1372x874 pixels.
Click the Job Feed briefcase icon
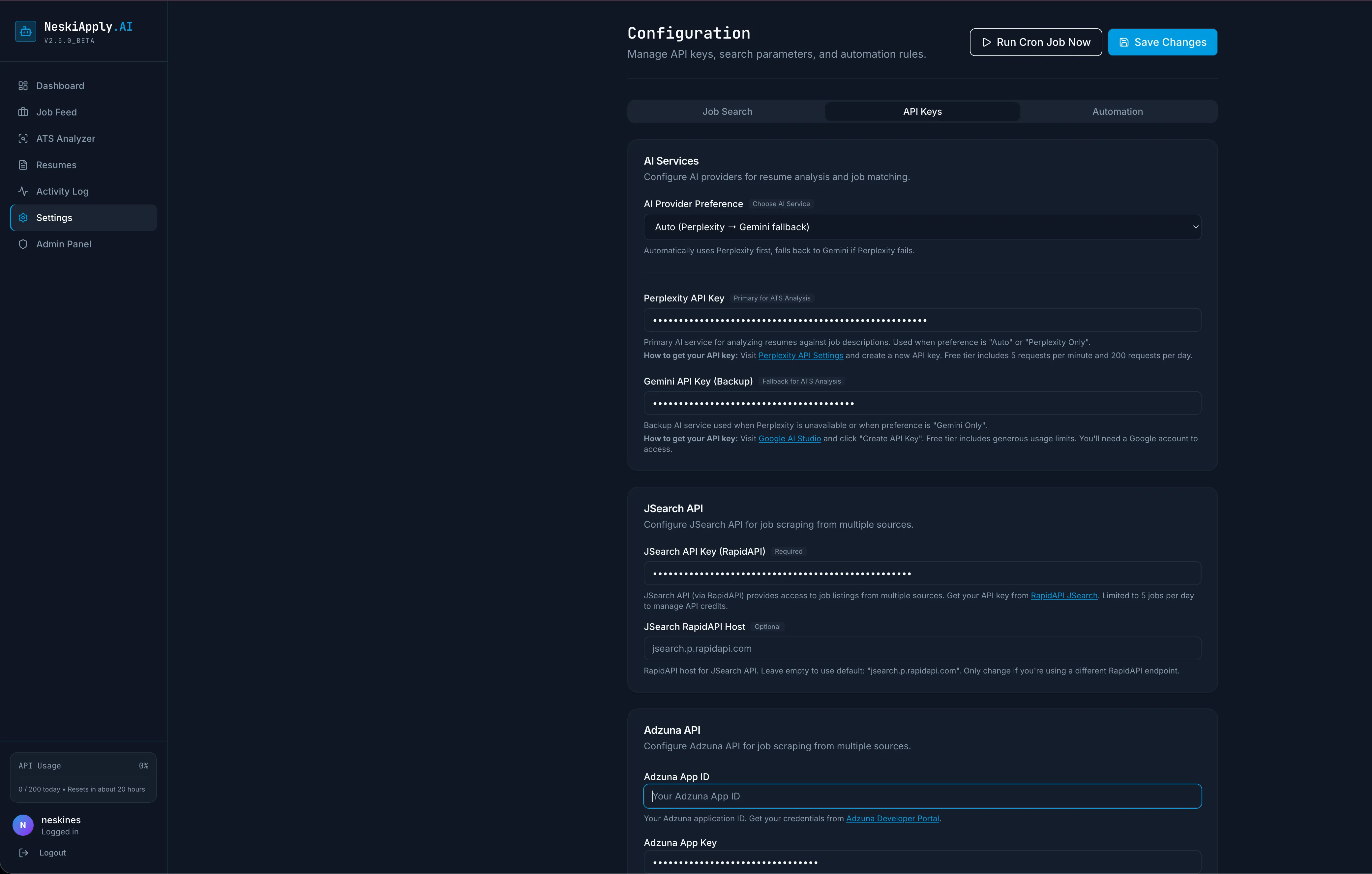(x=23, y=112)
